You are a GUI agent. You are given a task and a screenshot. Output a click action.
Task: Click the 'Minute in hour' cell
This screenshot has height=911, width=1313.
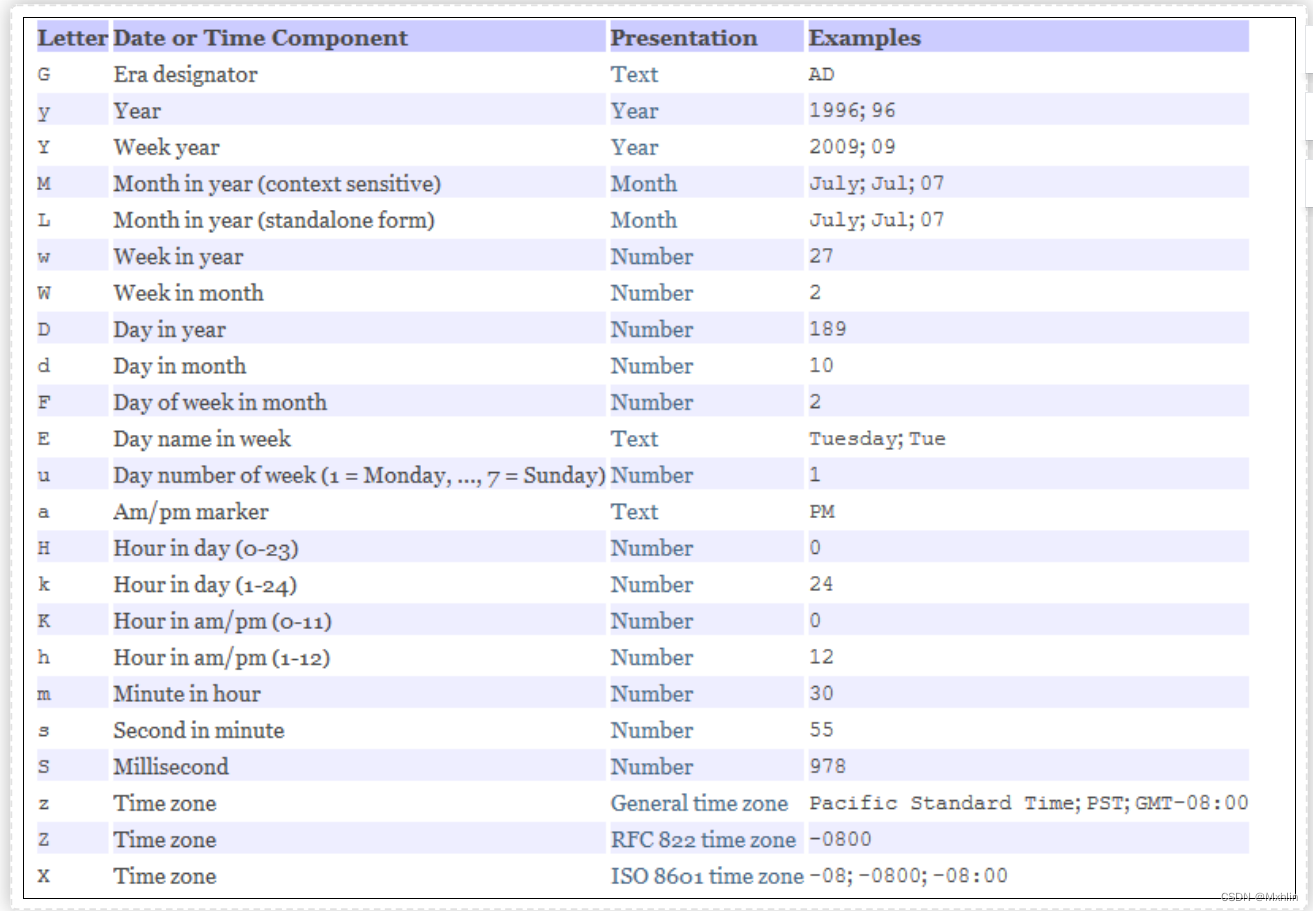click(187, 694)
